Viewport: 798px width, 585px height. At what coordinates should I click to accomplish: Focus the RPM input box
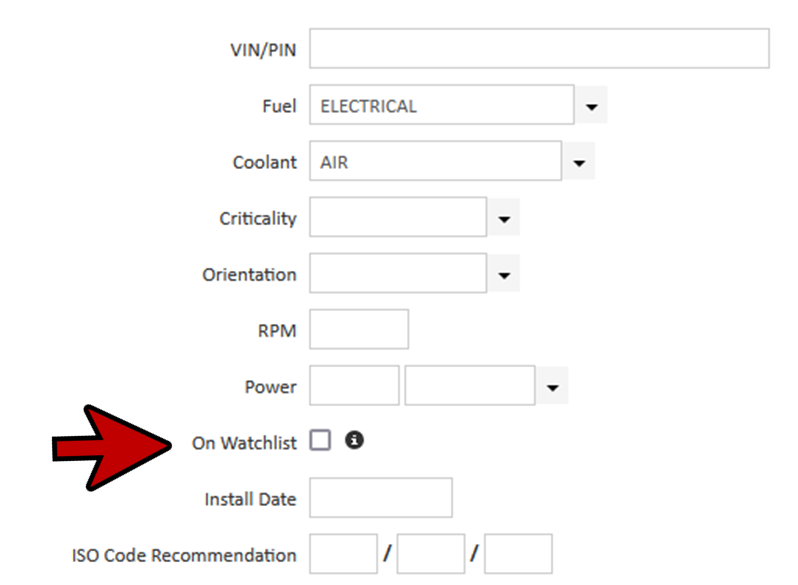coord(359,330)
